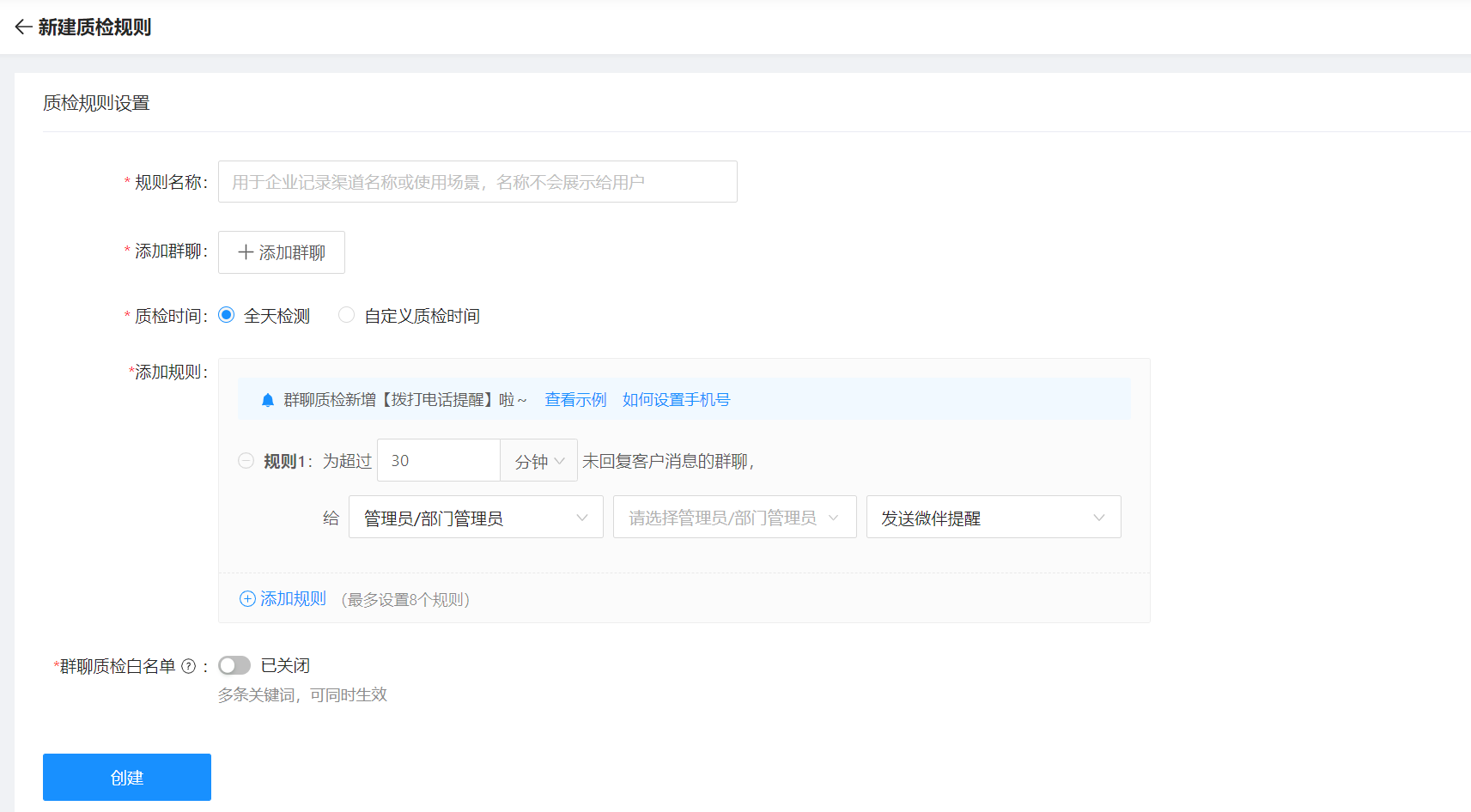Open the 请选择管理员/部门管理员 selector
1471x812 pixels.
734,518
